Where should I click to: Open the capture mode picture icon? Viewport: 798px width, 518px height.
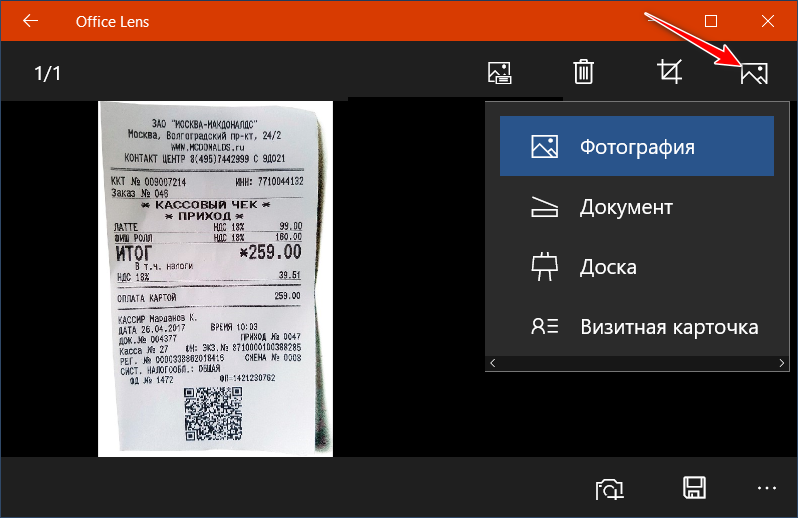pos(754,73)
